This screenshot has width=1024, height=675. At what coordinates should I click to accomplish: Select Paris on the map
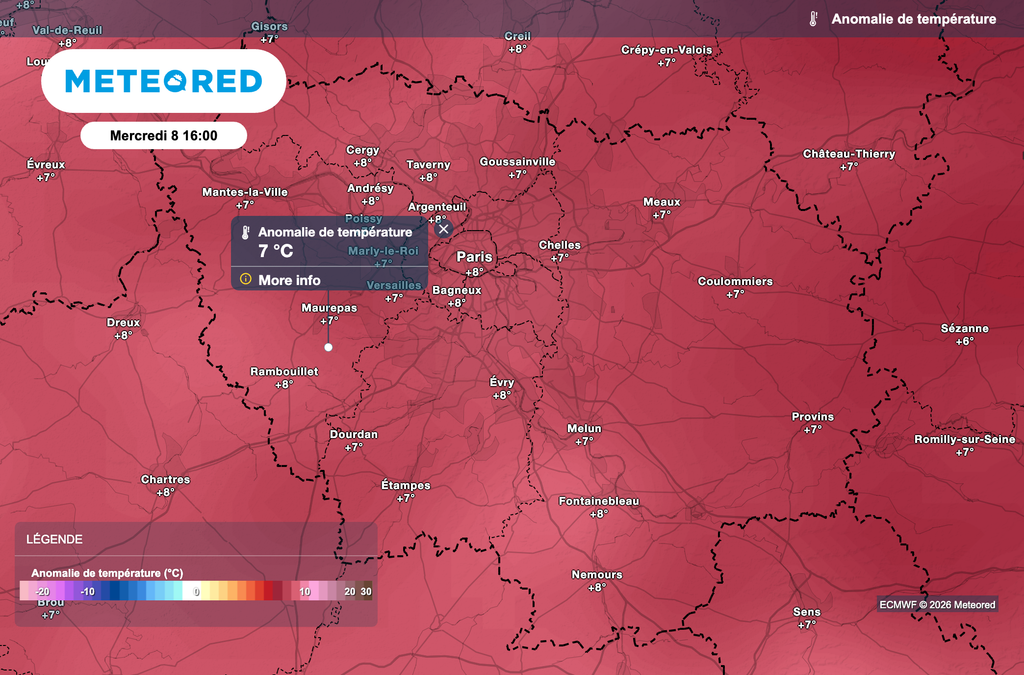[x=473, y=256]
